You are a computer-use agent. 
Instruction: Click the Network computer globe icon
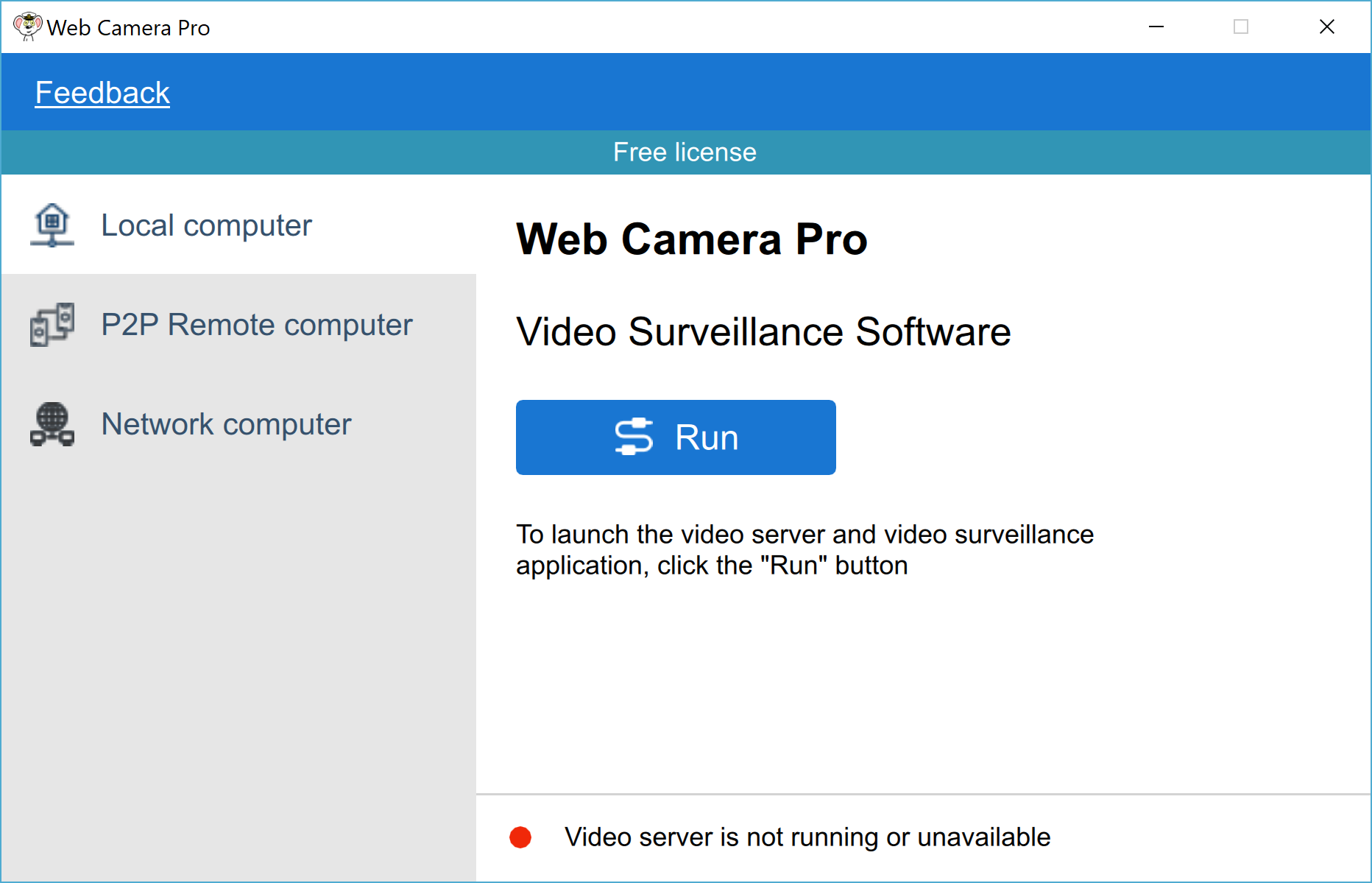pyautogui.click(x=52, y=423)
